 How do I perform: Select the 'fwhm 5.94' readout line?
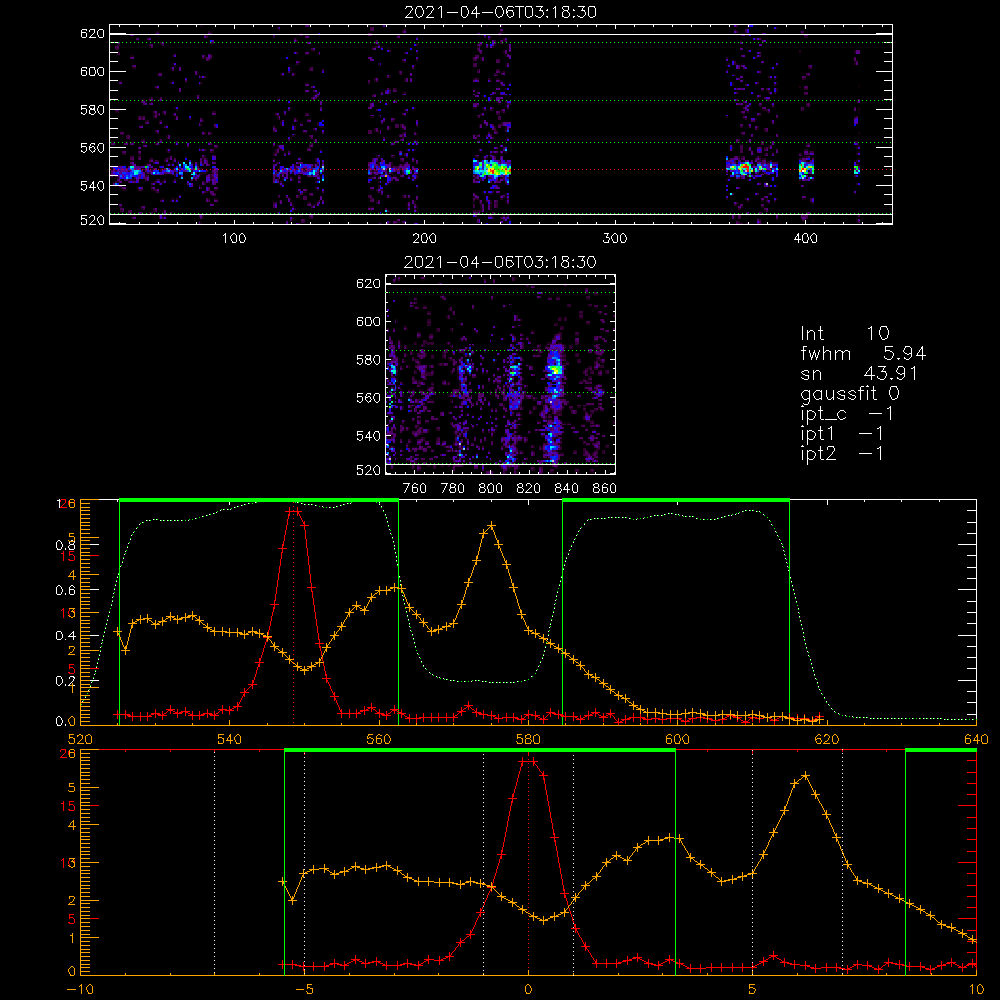(863, 353)
